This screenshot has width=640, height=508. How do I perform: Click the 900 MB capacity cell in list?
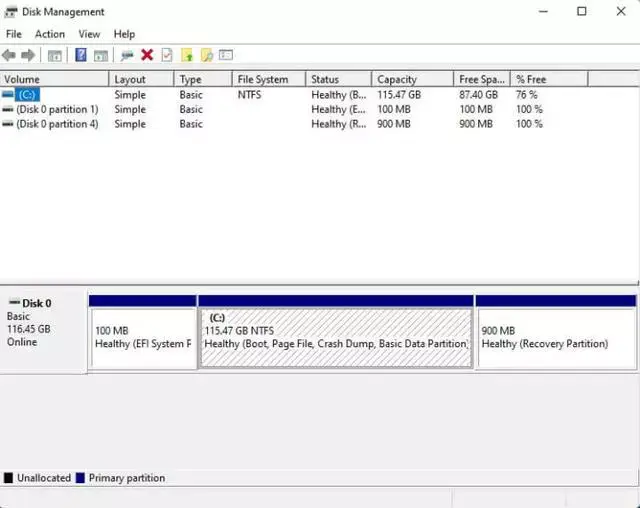(x=394, y=124)
